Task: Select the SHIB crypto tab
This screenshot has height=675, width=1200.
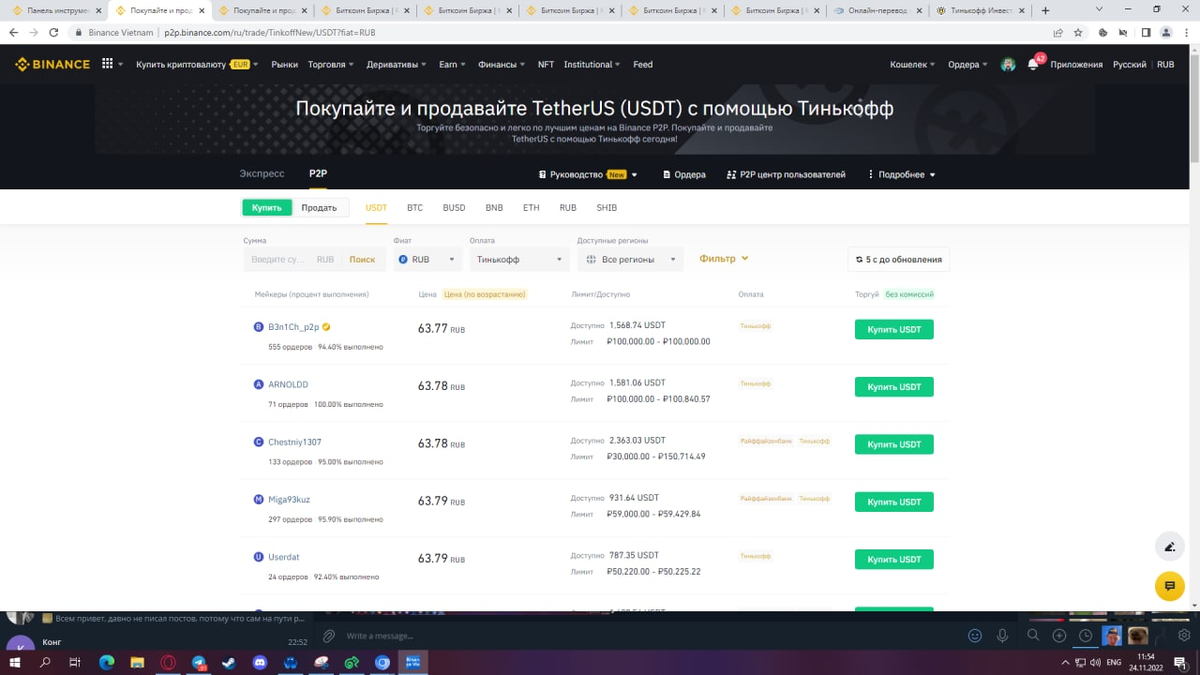Action: tap(606, 208)
